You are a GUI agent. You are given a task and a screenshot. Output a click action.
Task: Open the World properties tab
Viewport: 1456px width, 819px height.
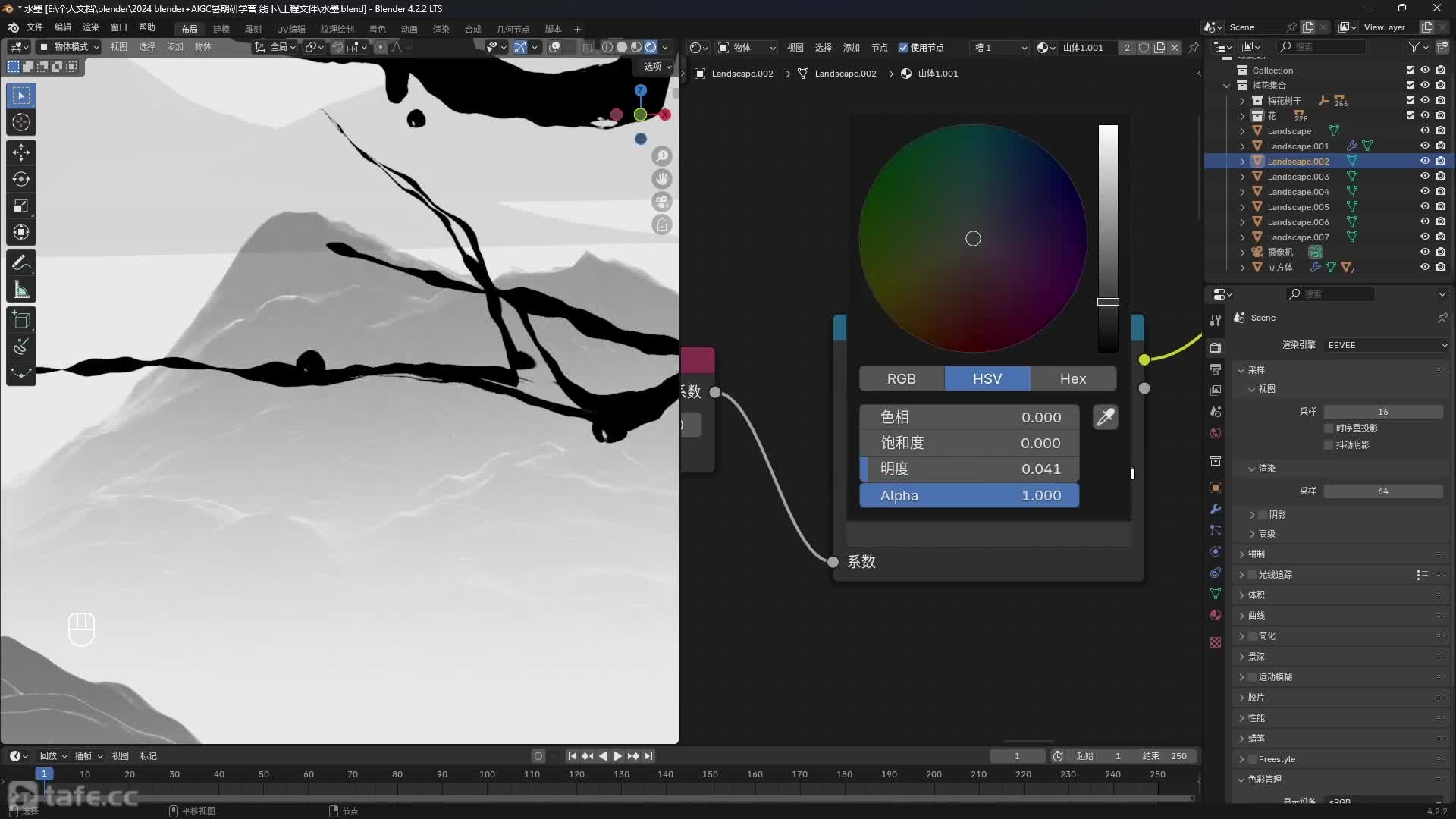coord(1216,433)
